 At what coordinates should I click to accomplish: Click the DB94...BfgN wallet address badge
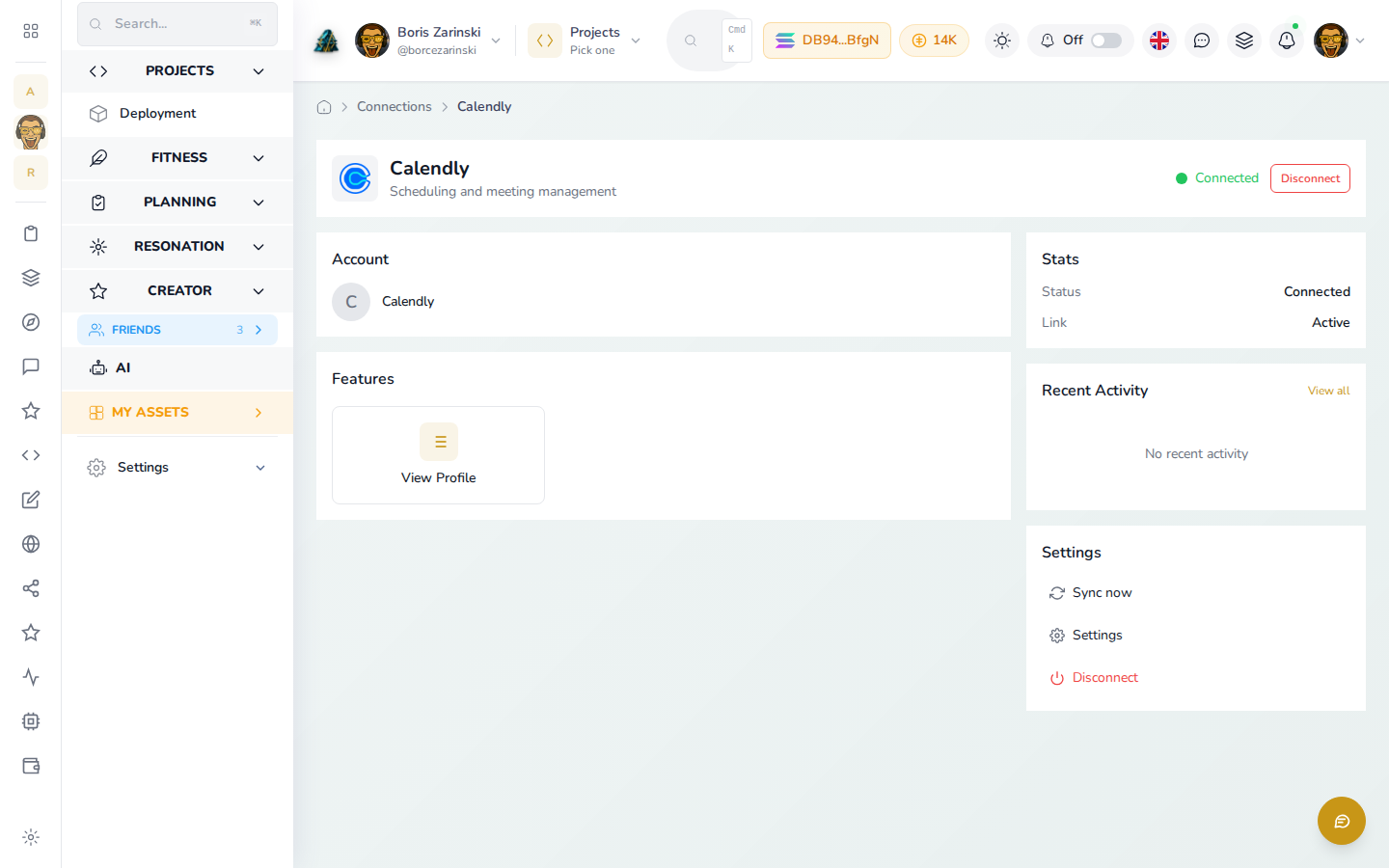(827, 41)
